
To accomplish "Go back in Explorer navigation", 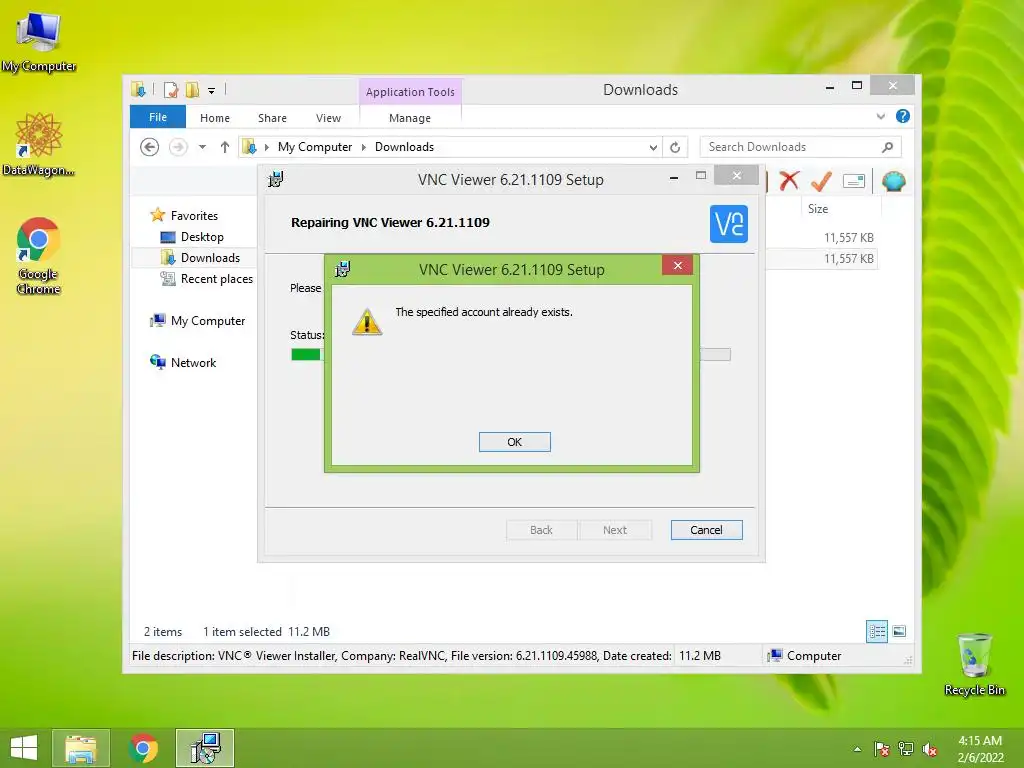I will pos(150,147).
